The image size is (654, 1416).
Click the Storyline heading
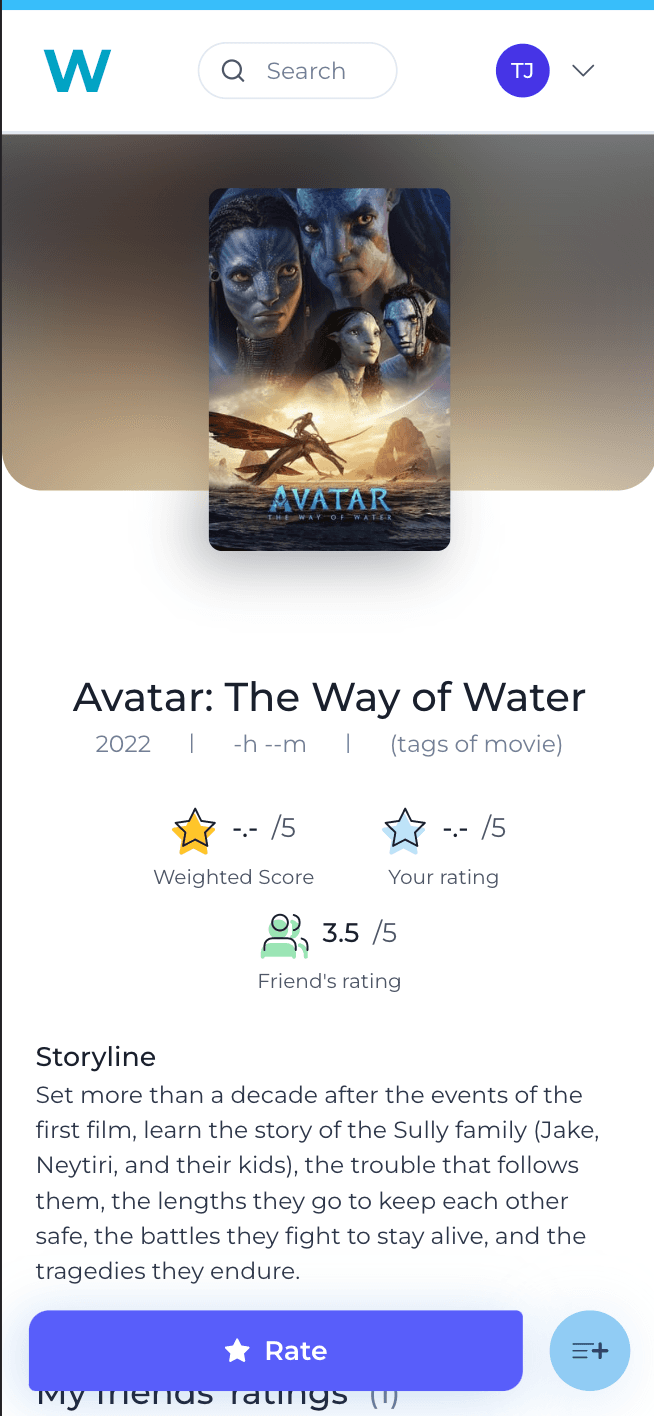tap(96, 1056)
